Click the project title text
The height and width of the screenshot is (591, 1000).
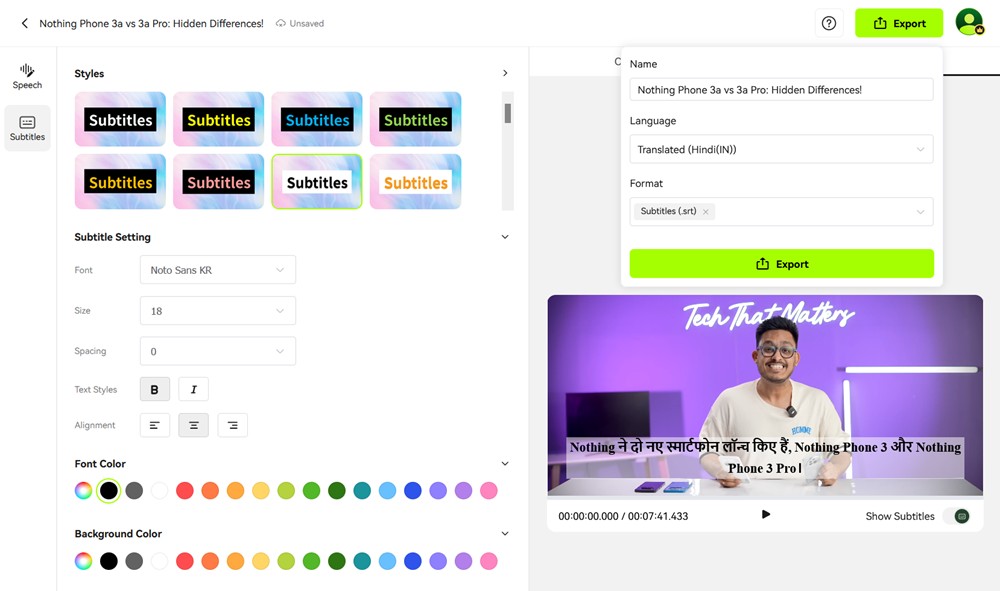point(151,24)
